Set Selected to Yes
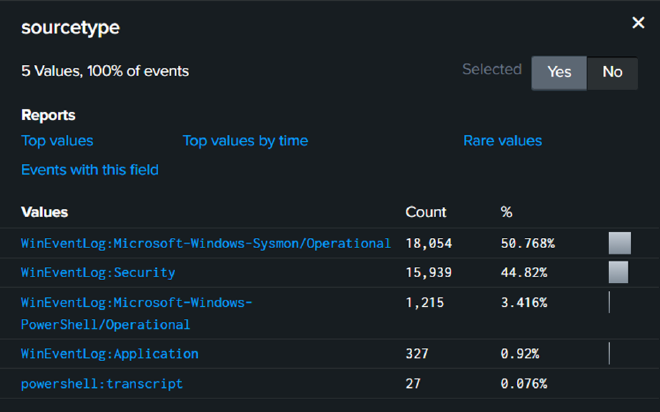The width and height of the screenshot is (660, 412). click(559, 72)
